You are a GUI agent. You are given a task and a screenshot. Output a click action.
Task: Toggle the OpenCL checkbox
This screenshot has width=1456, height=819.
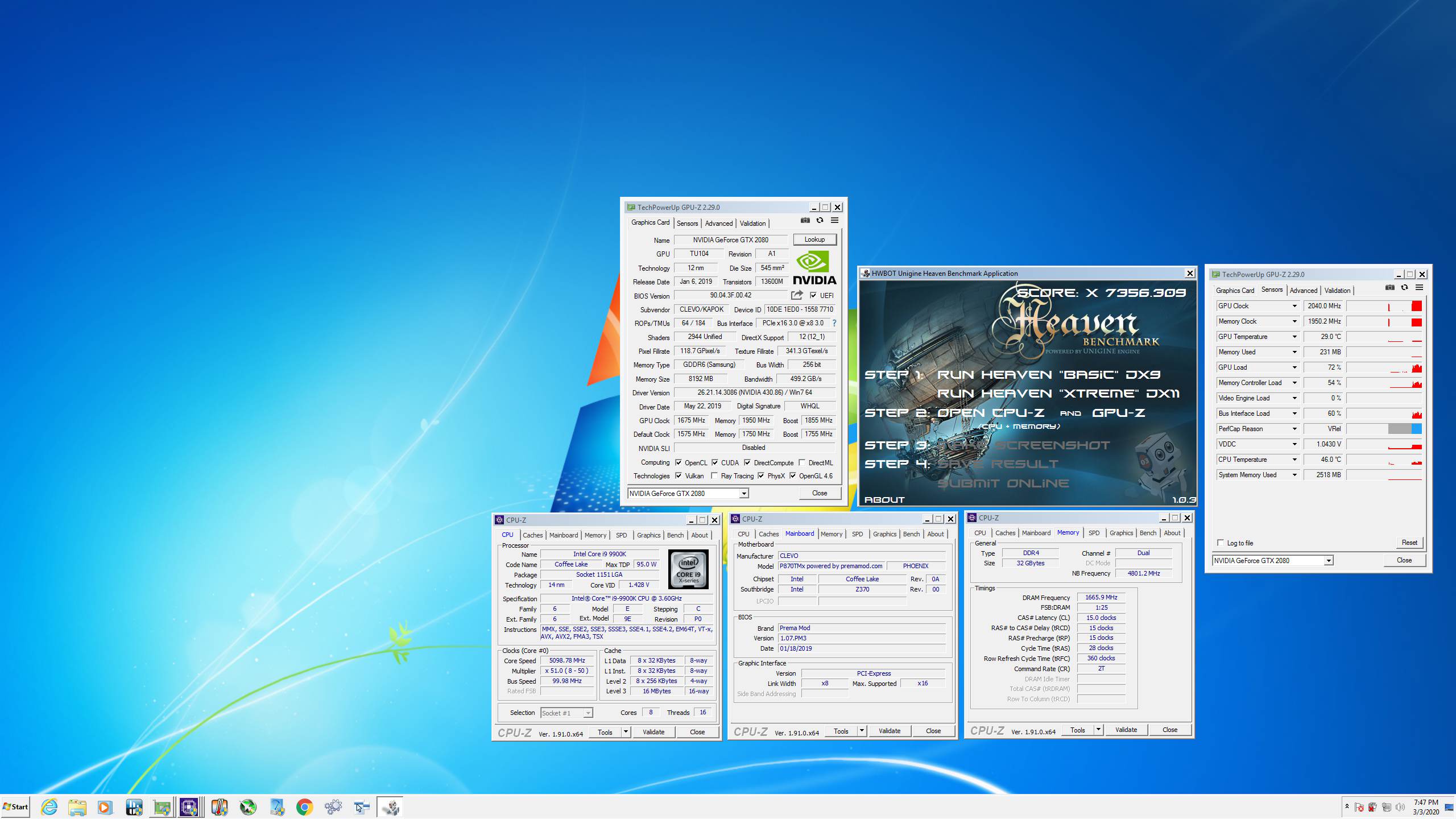click(x=679, y=462)
